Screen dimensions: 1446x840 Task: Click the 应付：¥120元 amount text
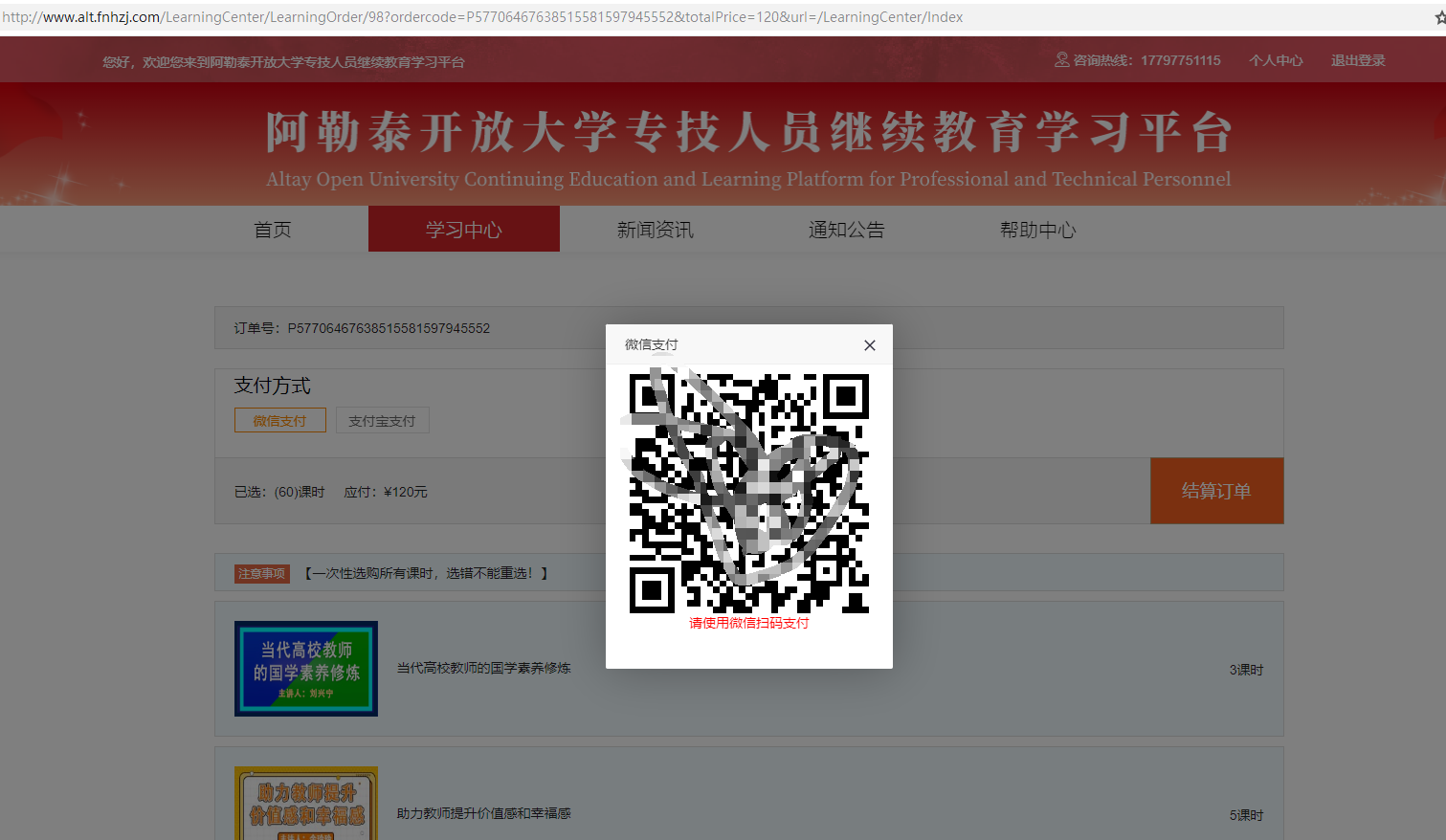[386, 492]
